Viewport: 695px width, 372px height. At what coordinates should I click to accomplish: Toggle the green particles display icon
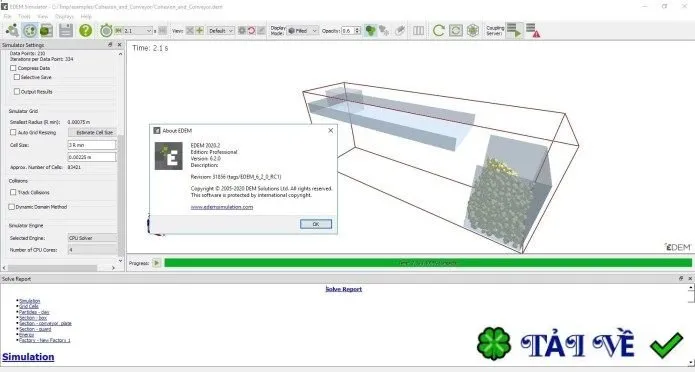click(x=370, y=30)
